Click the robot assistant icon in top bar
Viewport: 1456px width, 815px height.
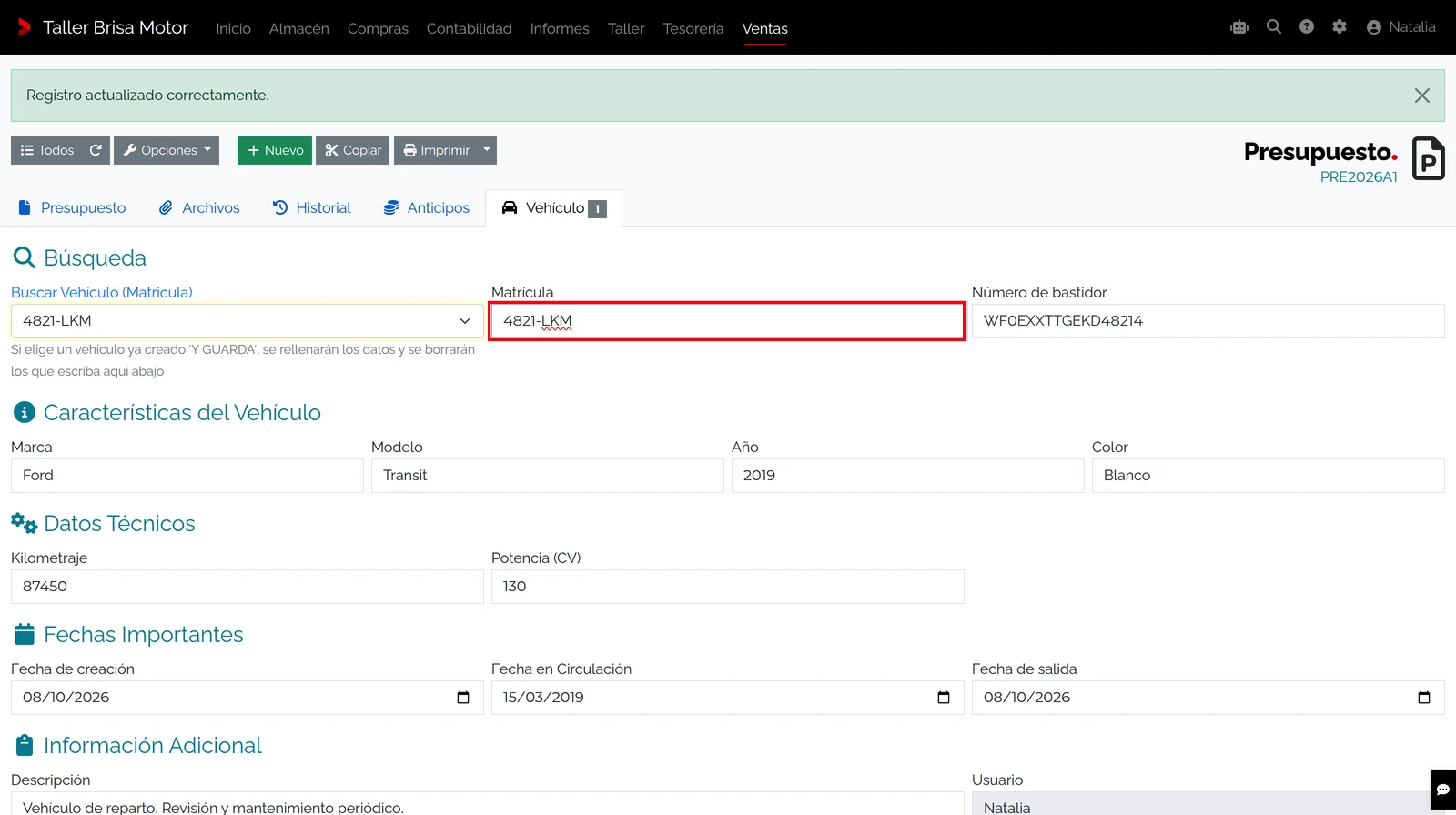coord(1239,27)
